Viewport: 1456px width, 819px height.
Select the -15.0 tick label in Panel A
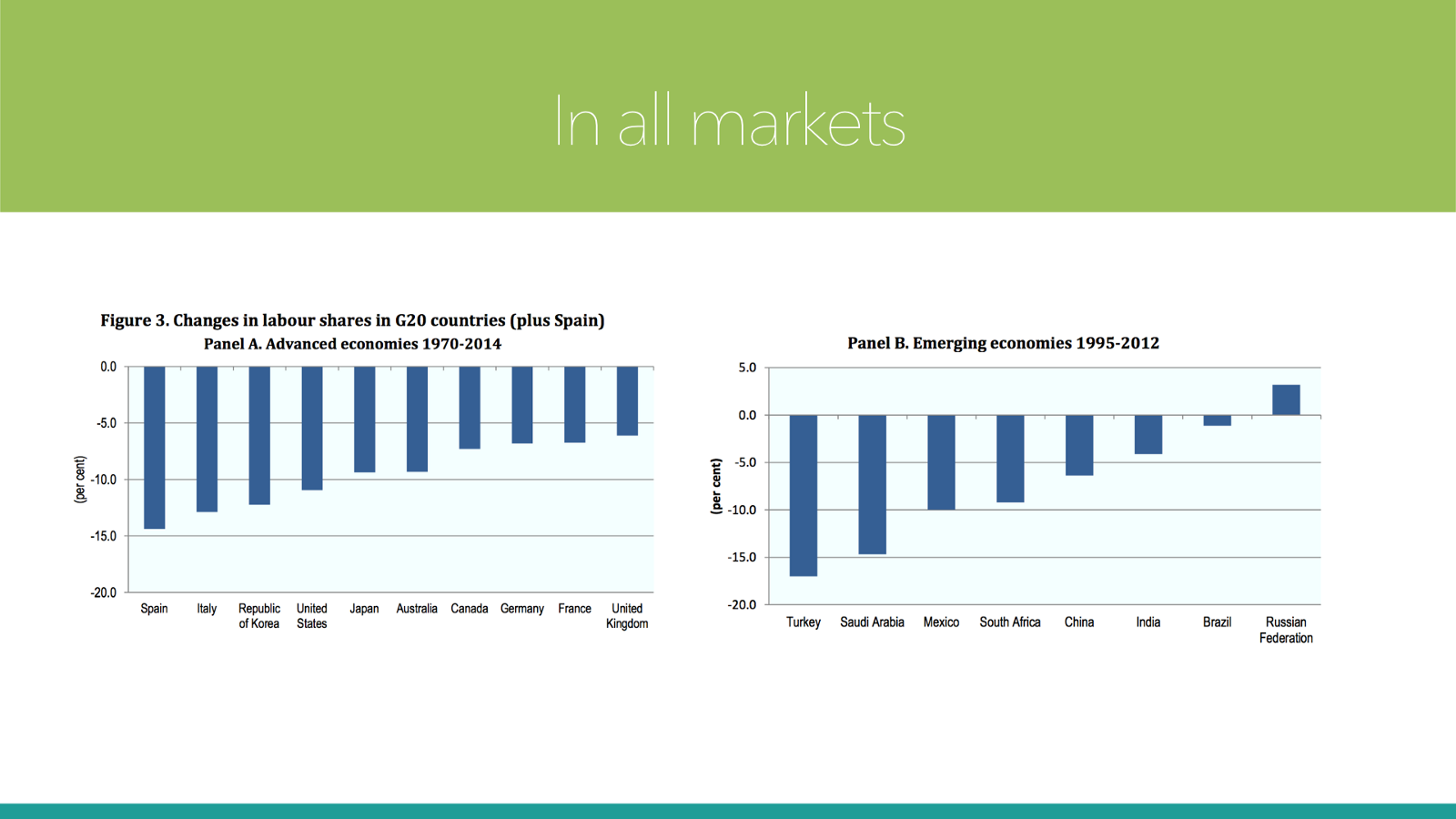(x=104, y=536)
